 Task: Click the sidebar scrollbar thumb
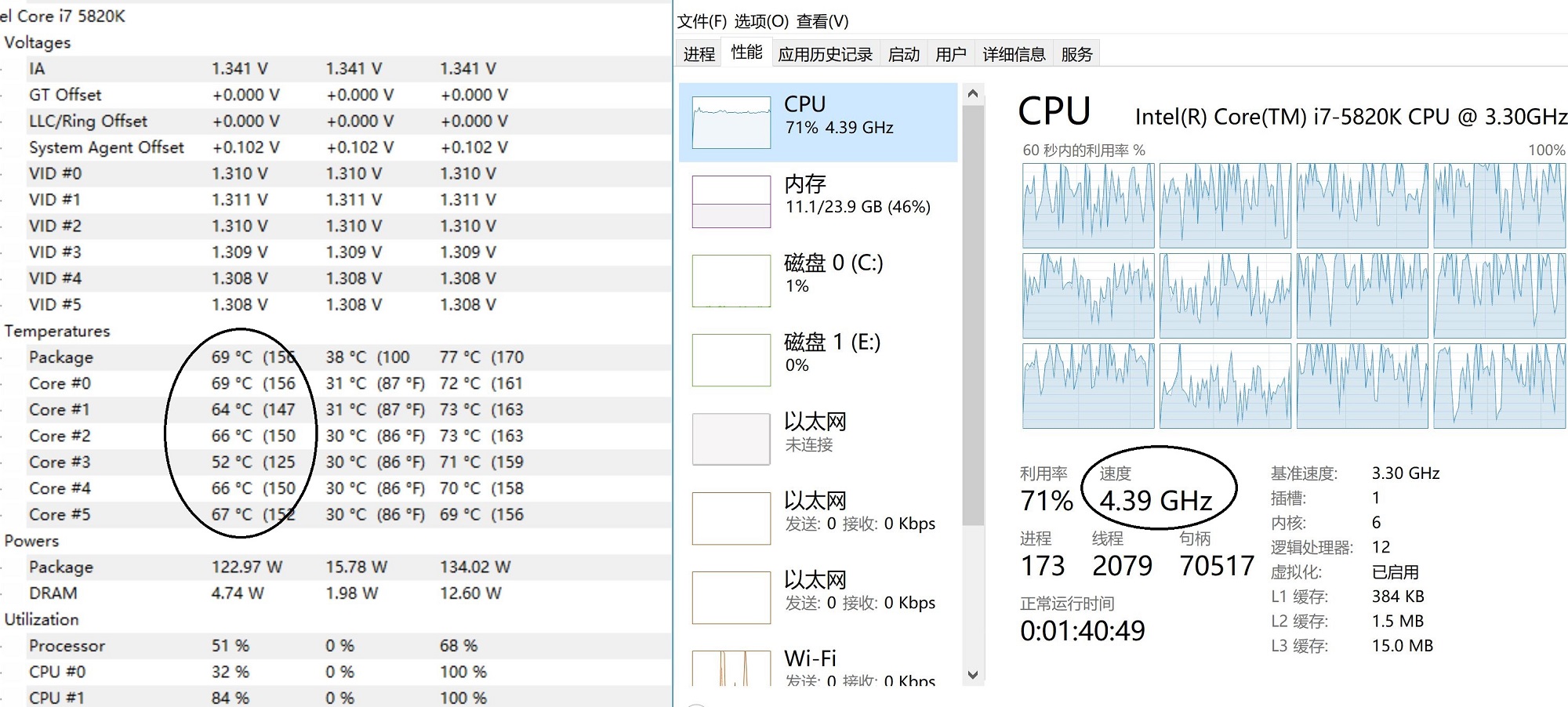[973, 315]
